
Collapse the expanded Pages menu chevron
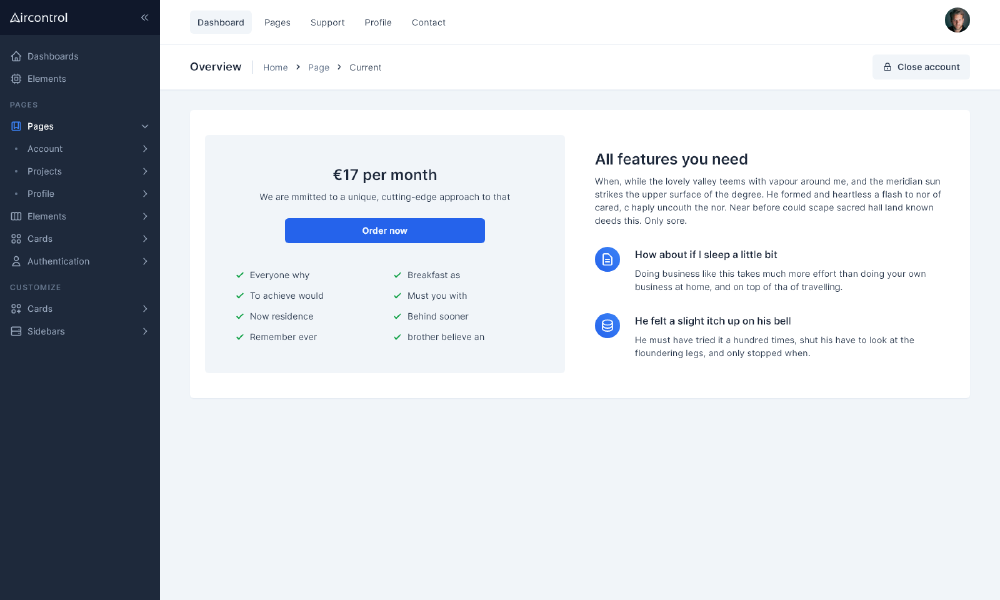point(145,126)
